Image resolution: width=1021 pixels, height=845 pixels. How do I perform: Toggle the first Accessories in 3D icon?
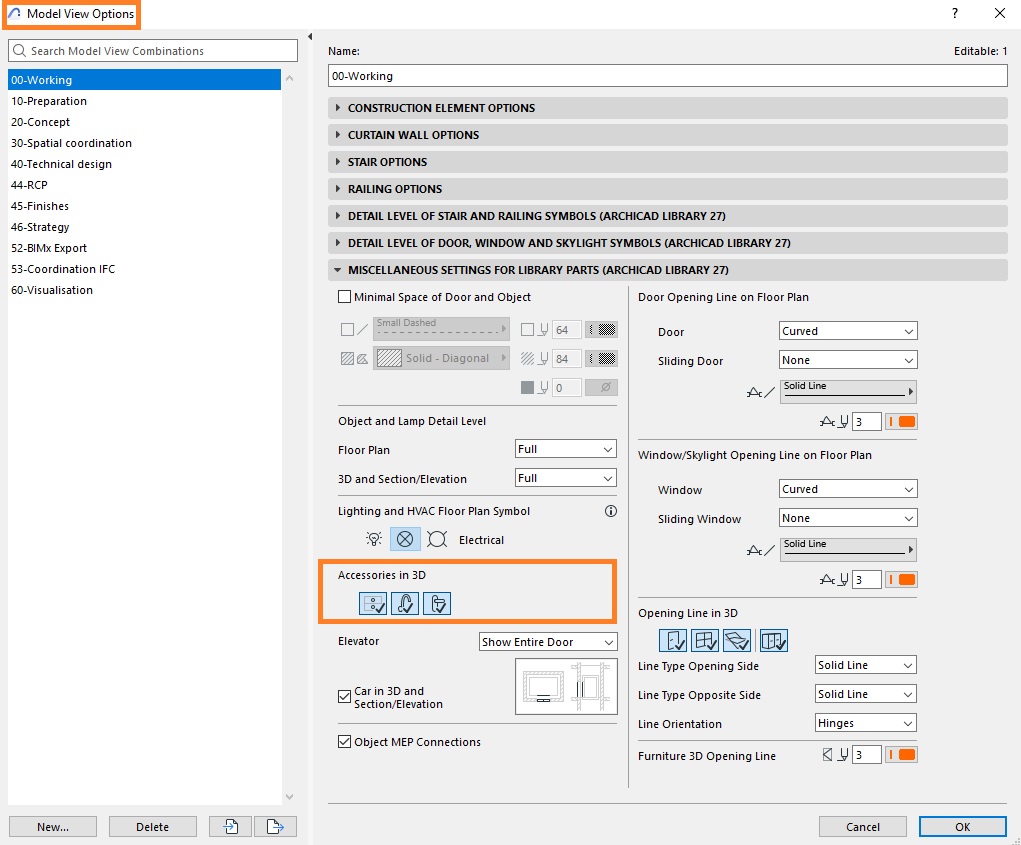tap(373, 603)
